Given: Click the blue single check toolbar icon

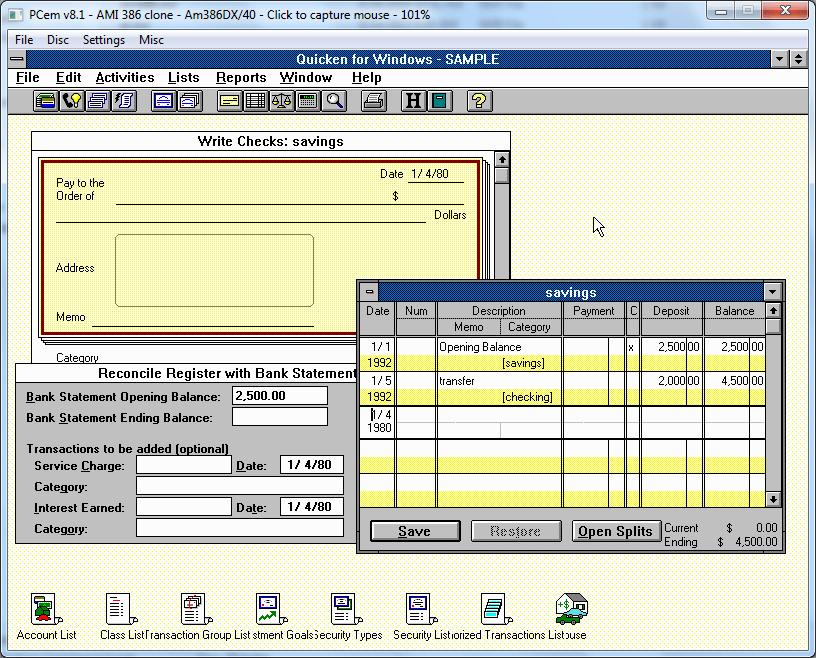Looking at the screenshot, I should click(163, 101).
